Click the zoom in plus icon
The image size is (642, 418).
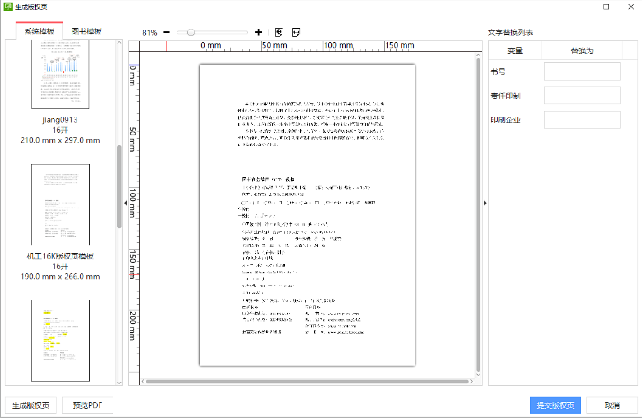259,33
